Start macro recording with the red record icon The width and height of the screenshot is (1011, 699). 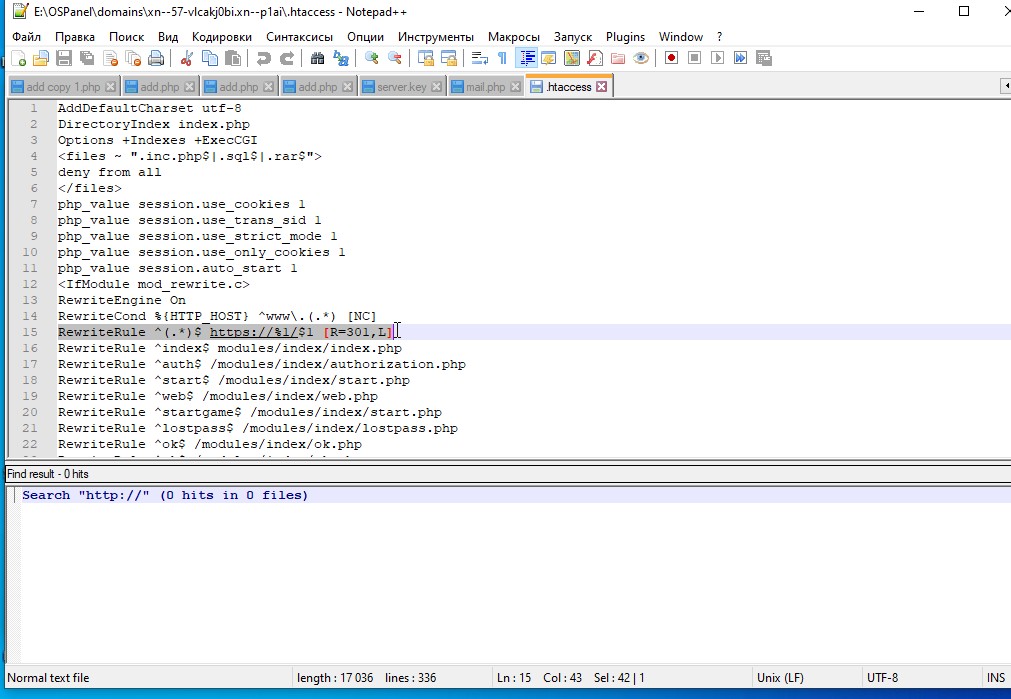[672, 58]
